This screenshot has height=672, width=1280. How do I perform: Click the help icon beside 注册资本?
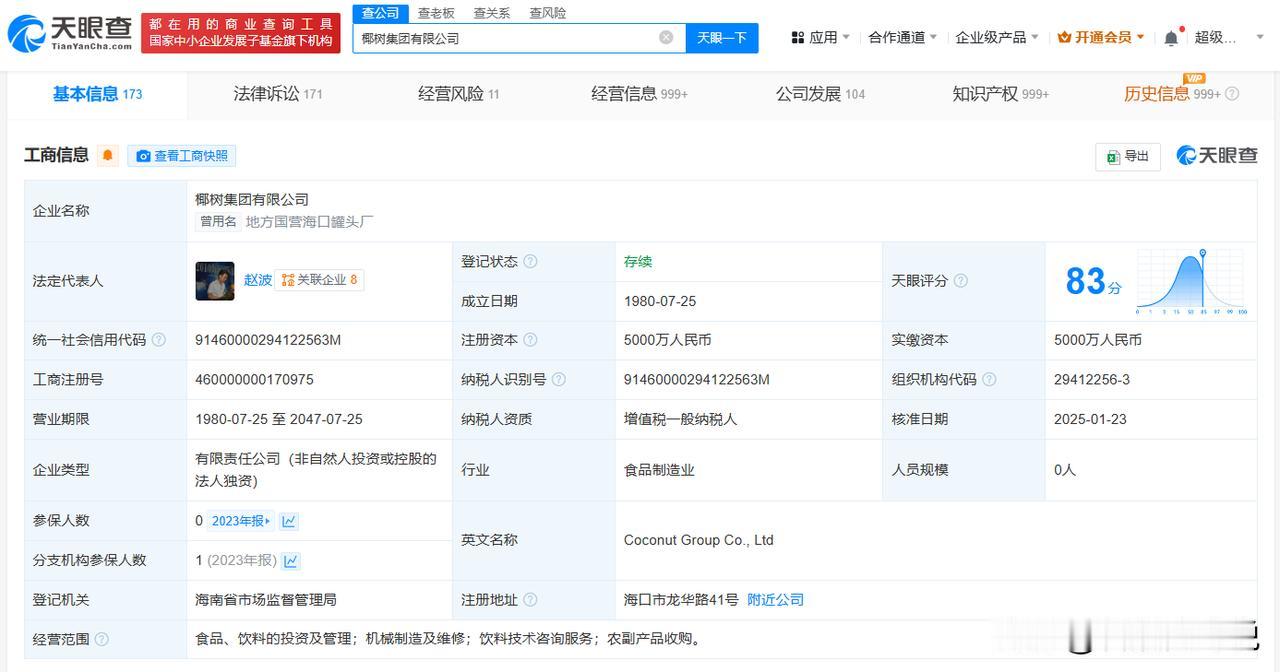coord(530,340)
